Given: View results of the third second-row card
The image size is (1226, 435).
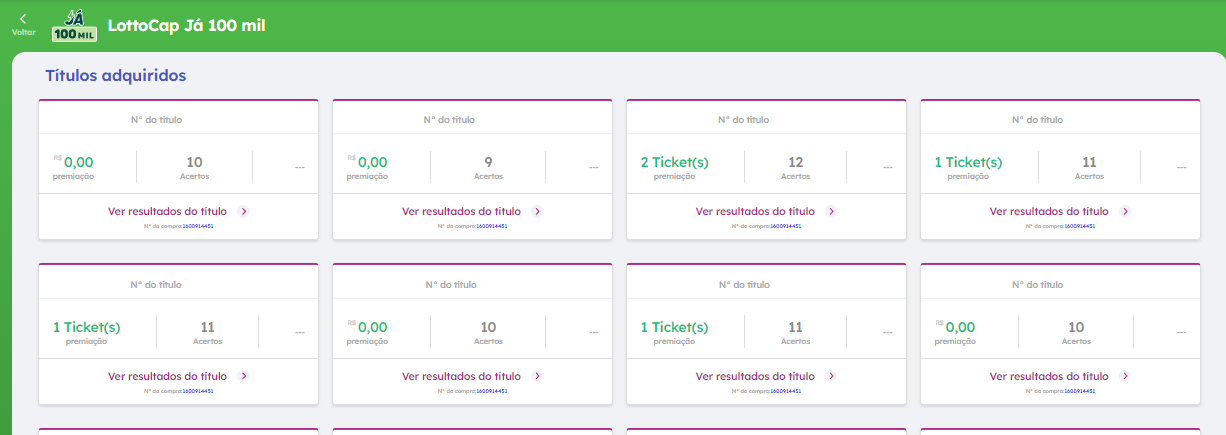Looking at the screenshot, I should pyautogui.click(x=755, y=377).
